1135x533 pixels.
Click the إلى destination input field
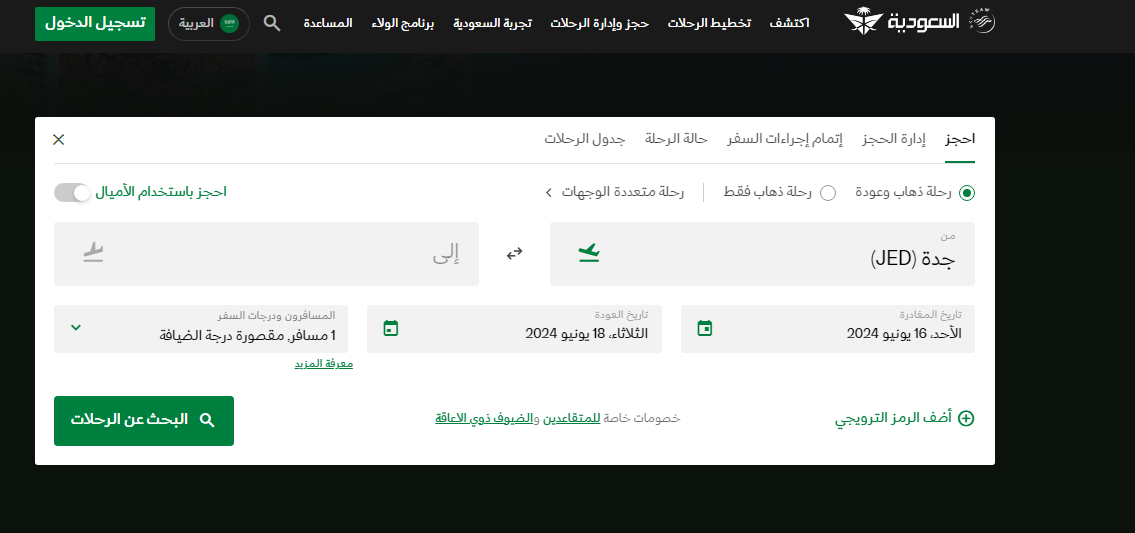266,254
